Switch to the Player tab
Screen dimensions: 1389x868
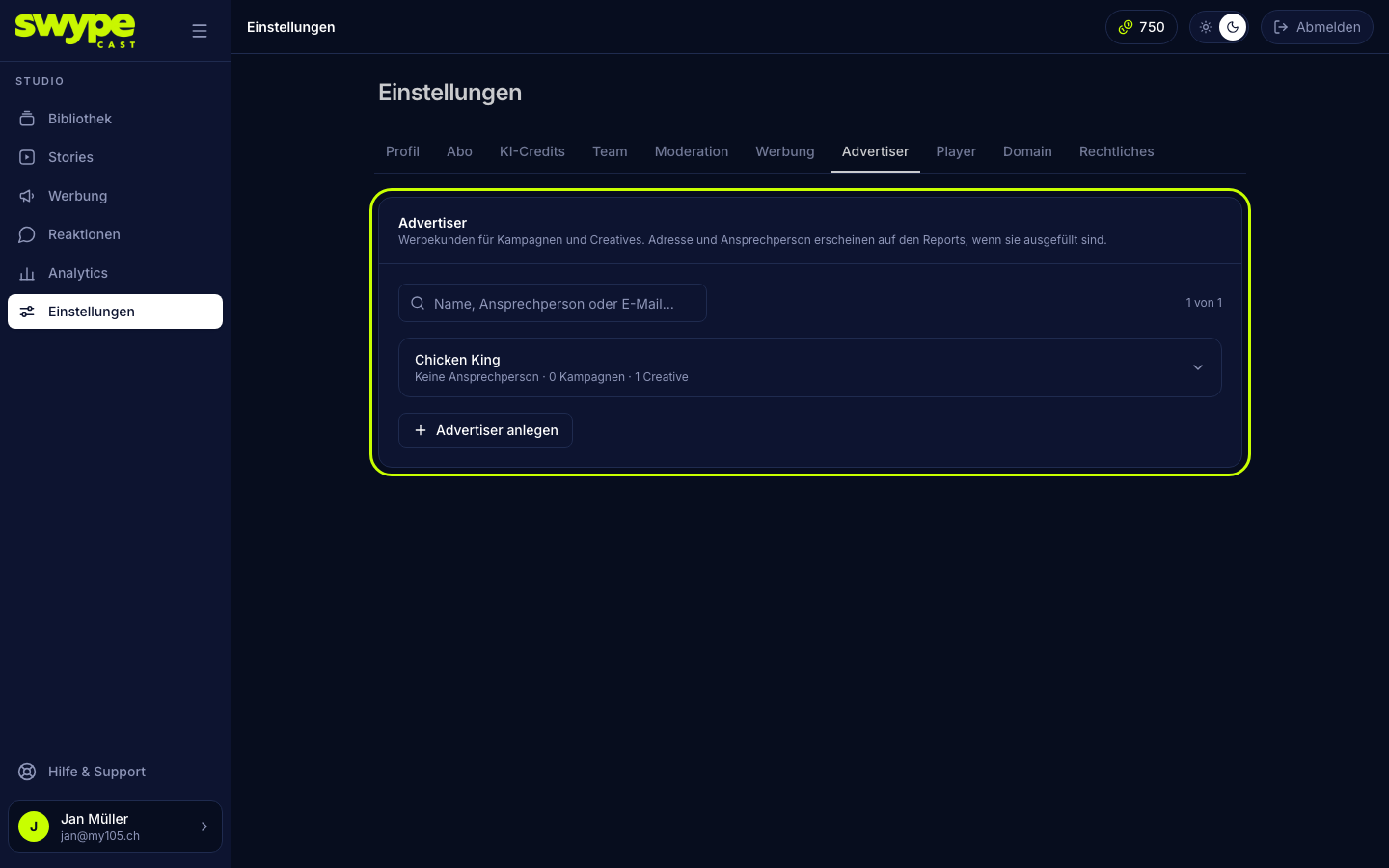pyautogui.click(x=956, y=151)
